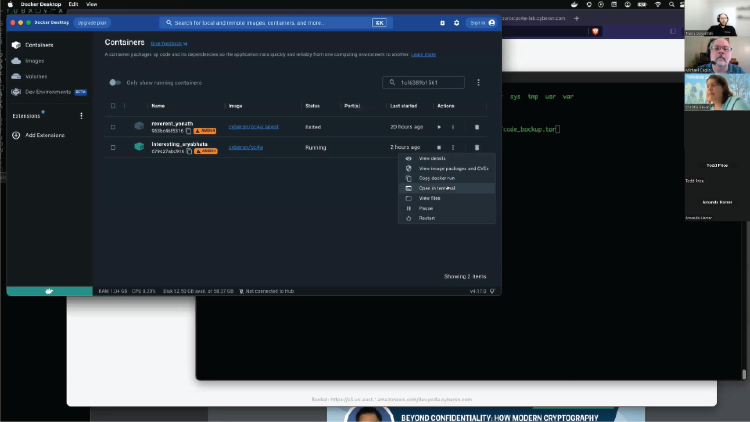Click the Brave shield icon in the browser window
Screen dimensions: 750x422
pyautogui.click(x=595, y=32)
